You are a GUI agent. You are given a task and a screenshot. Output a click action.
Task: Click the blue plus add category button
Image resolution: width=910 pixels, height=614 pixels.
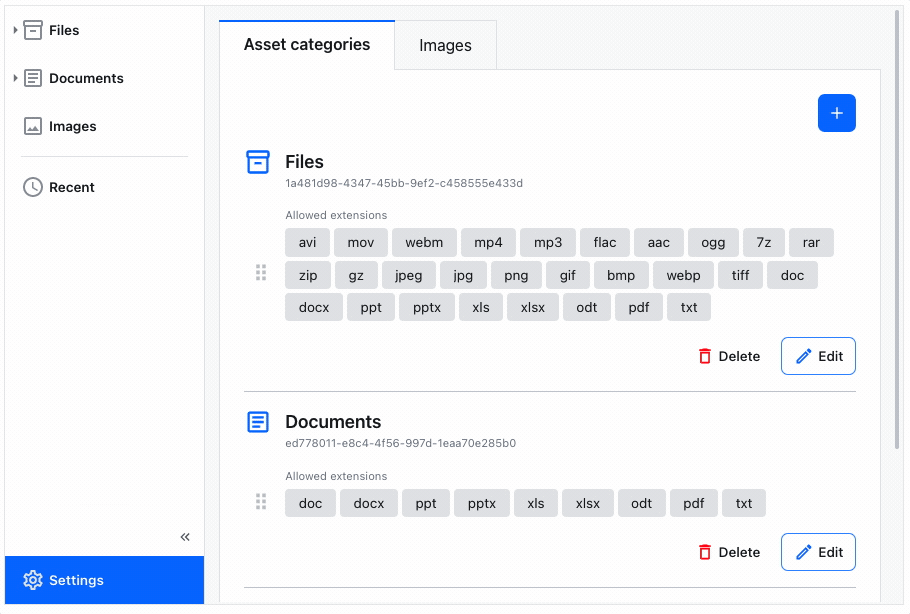click(x=836, y=113)
